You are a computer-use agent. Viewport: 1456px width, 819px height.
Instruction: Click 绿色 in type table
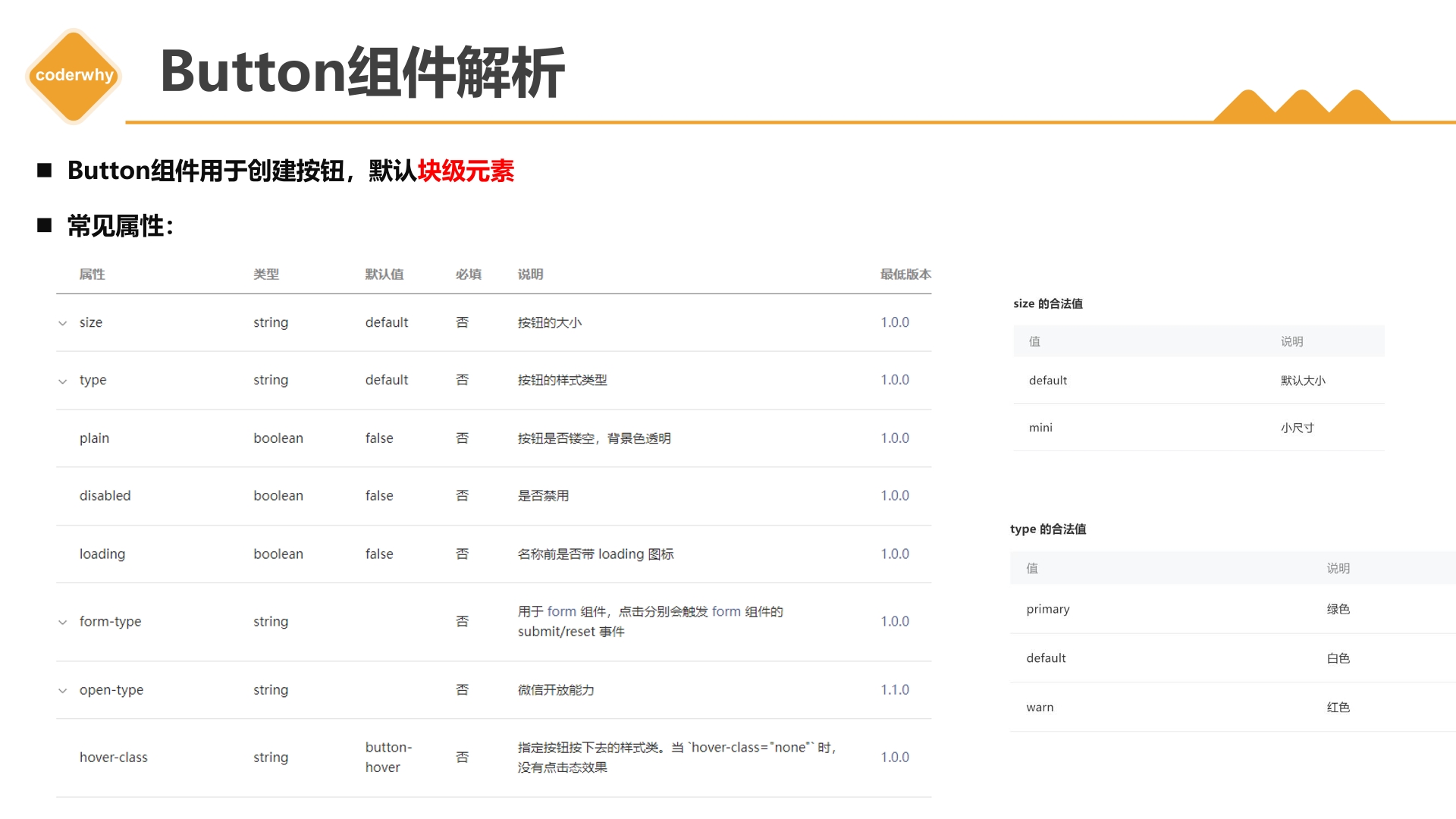tap(1338, 609)
